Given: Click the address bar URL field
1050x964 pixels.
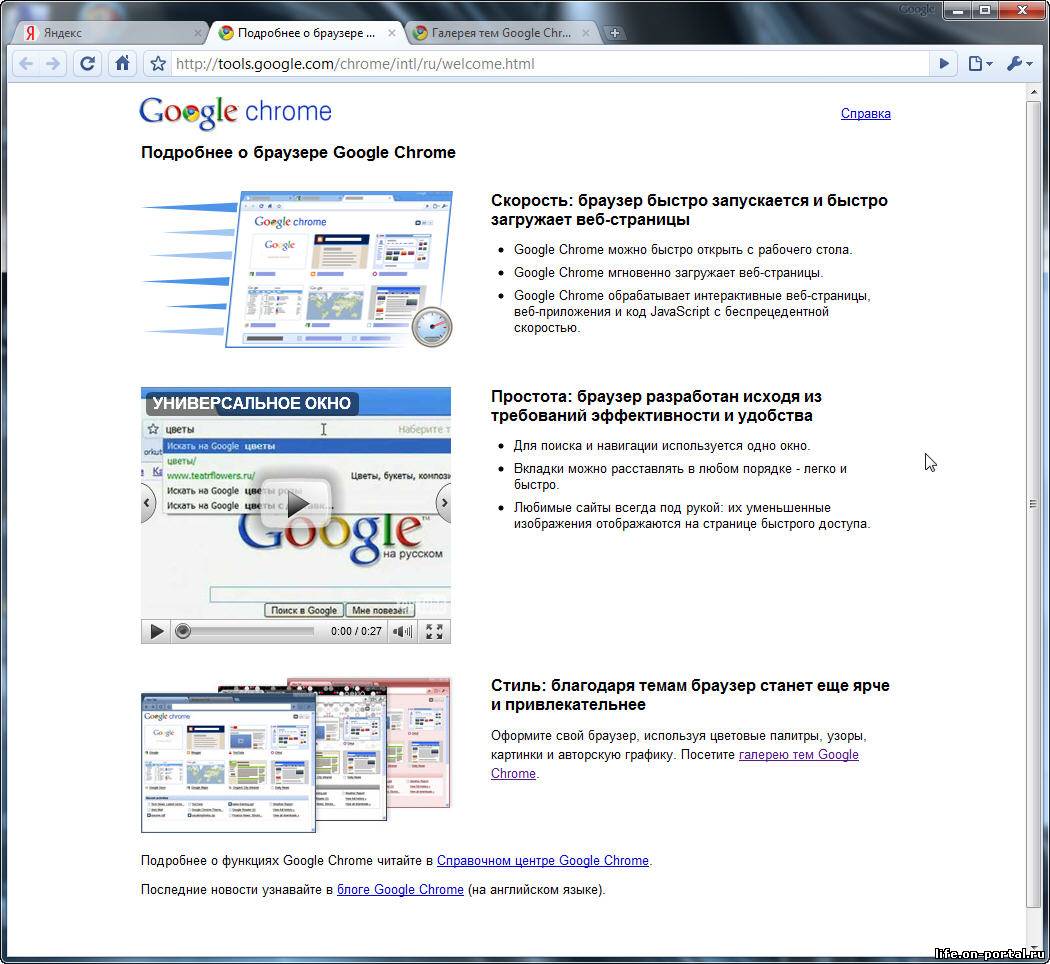Looking at the screenshot, I should (x=549, y=64).
